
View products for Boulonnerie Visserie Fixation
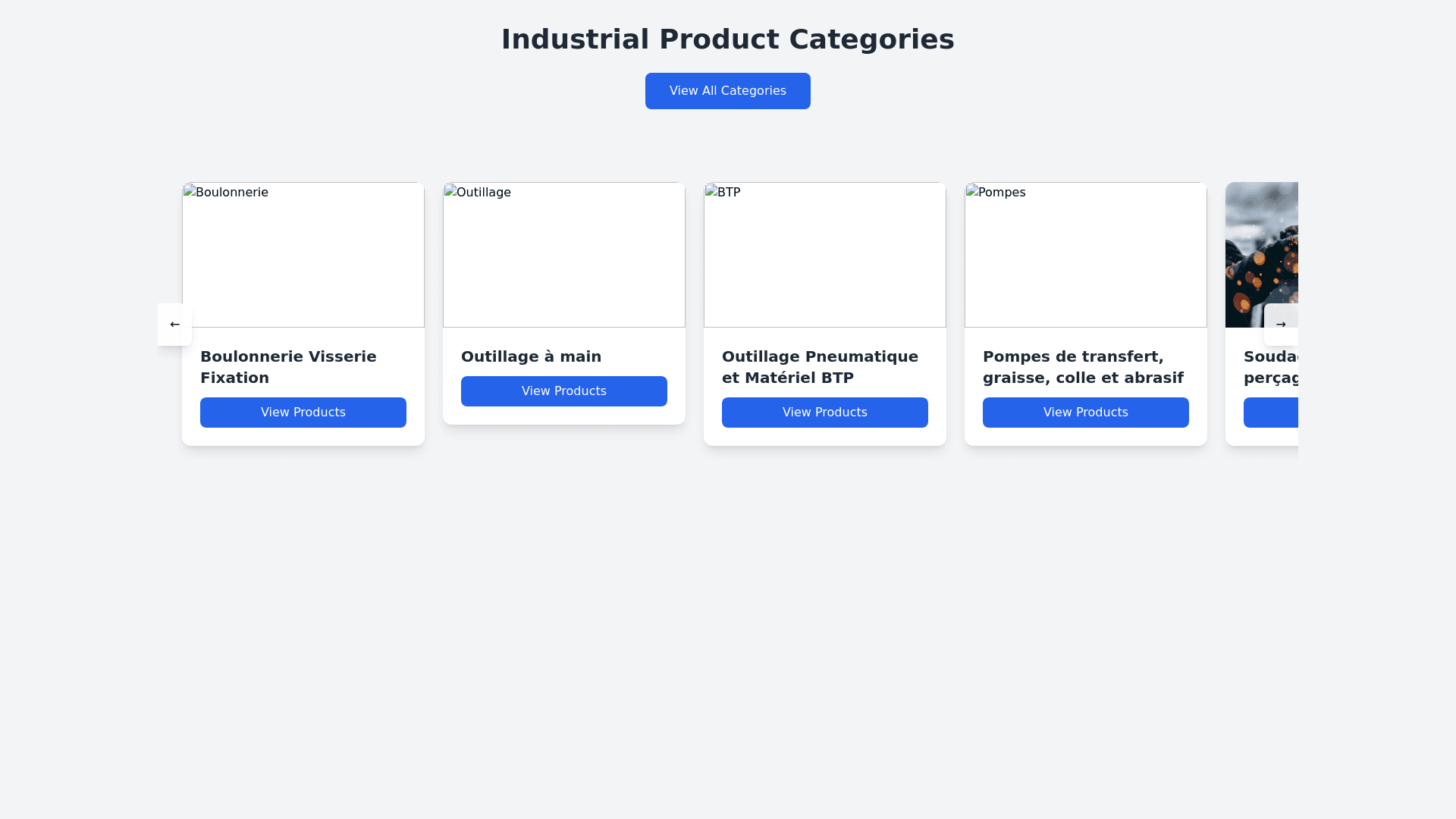pyautogui.click(x=303, y=413)
